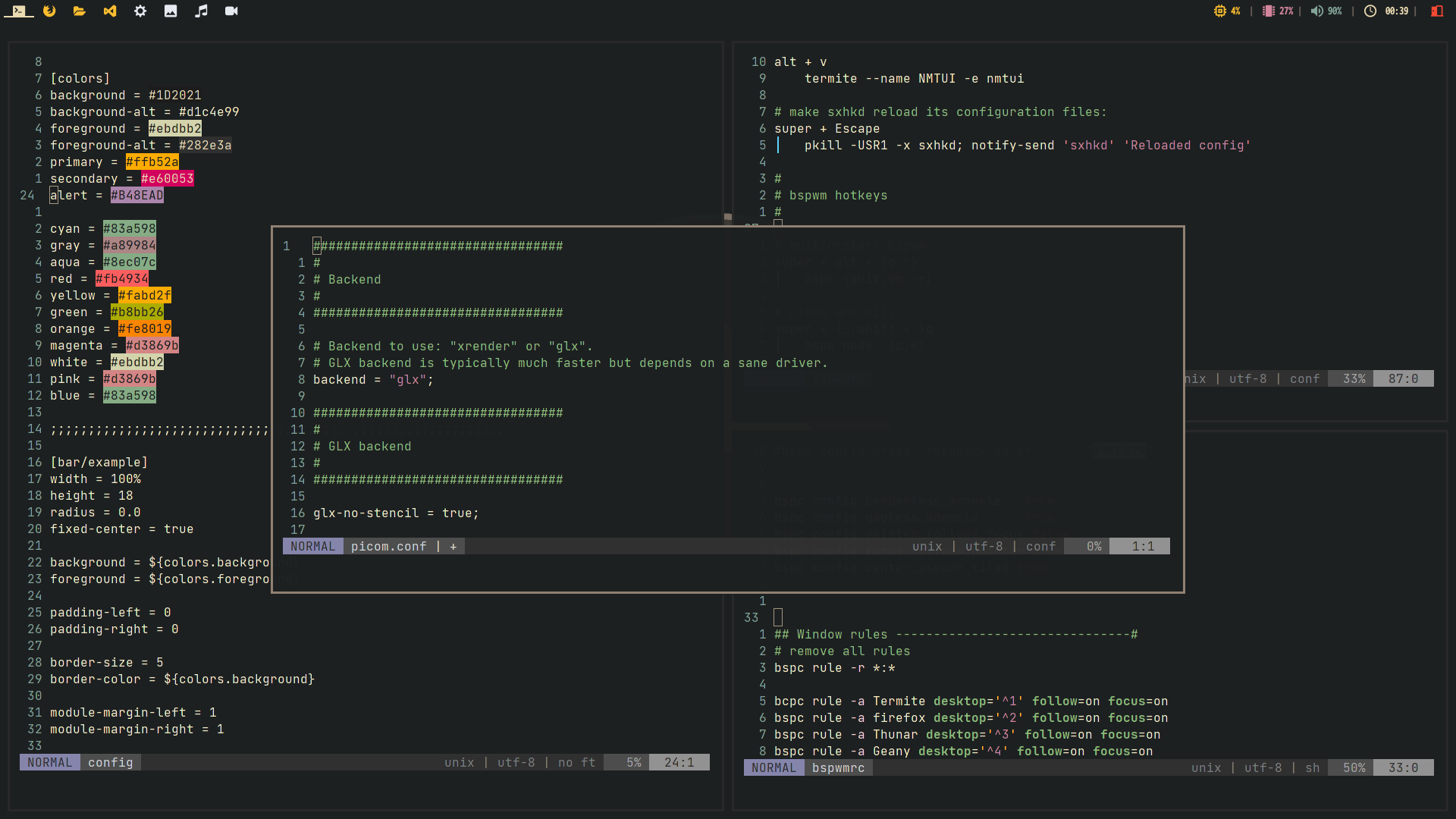
Task: Click the 87:0 position in sxhkd window statusline
Action: tap(1404, 379)
